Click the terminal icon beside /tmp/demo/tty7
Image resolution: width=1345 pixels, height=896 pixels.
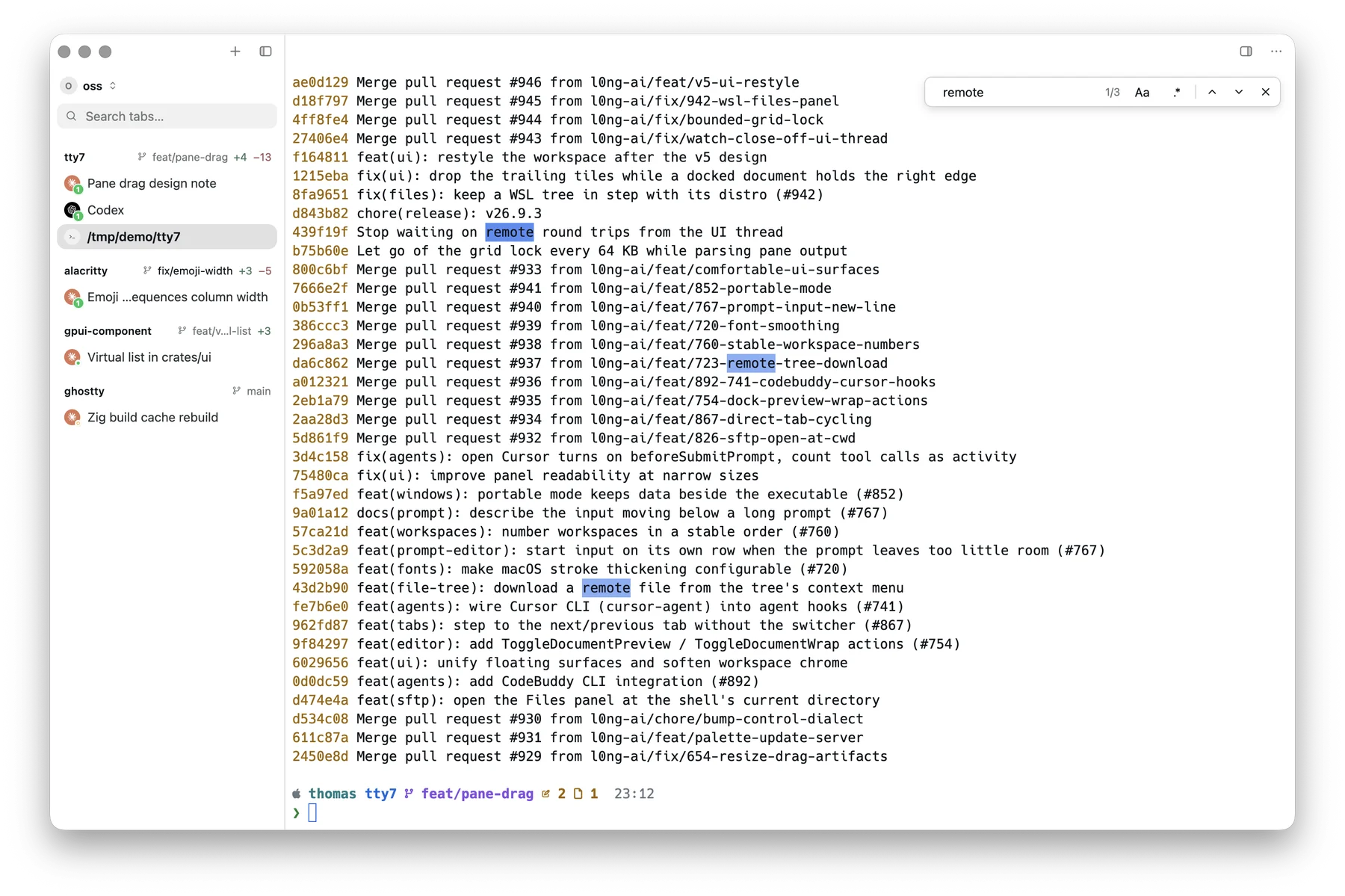click(x=72, y=237)
